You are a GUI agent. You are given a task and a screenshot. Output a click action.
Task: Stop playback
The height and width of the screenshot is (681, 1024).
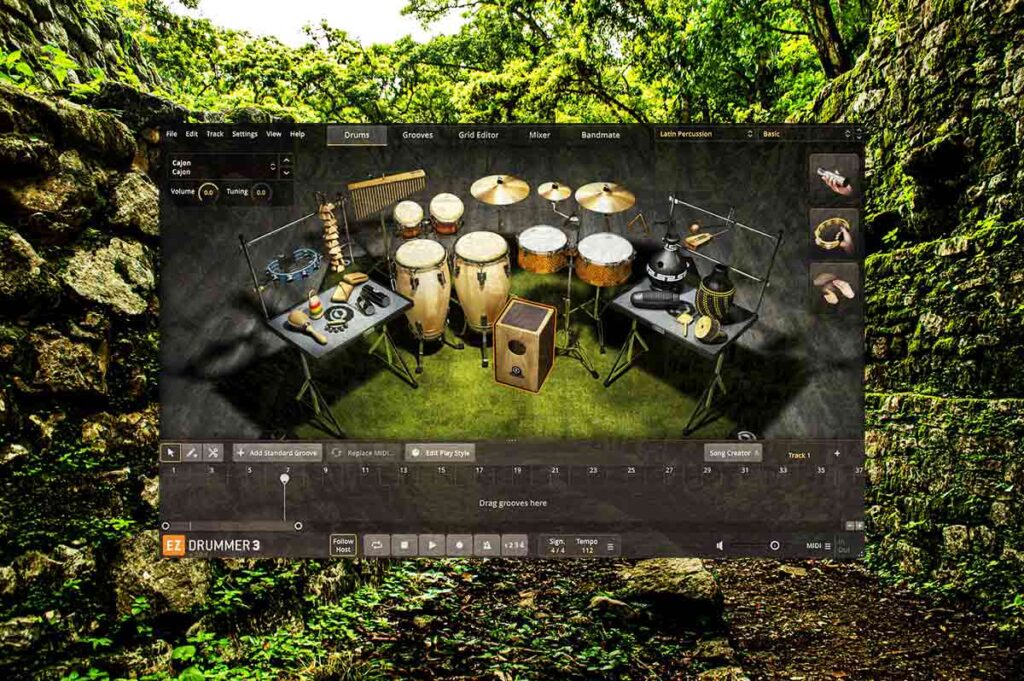click(x=404, y=545)
